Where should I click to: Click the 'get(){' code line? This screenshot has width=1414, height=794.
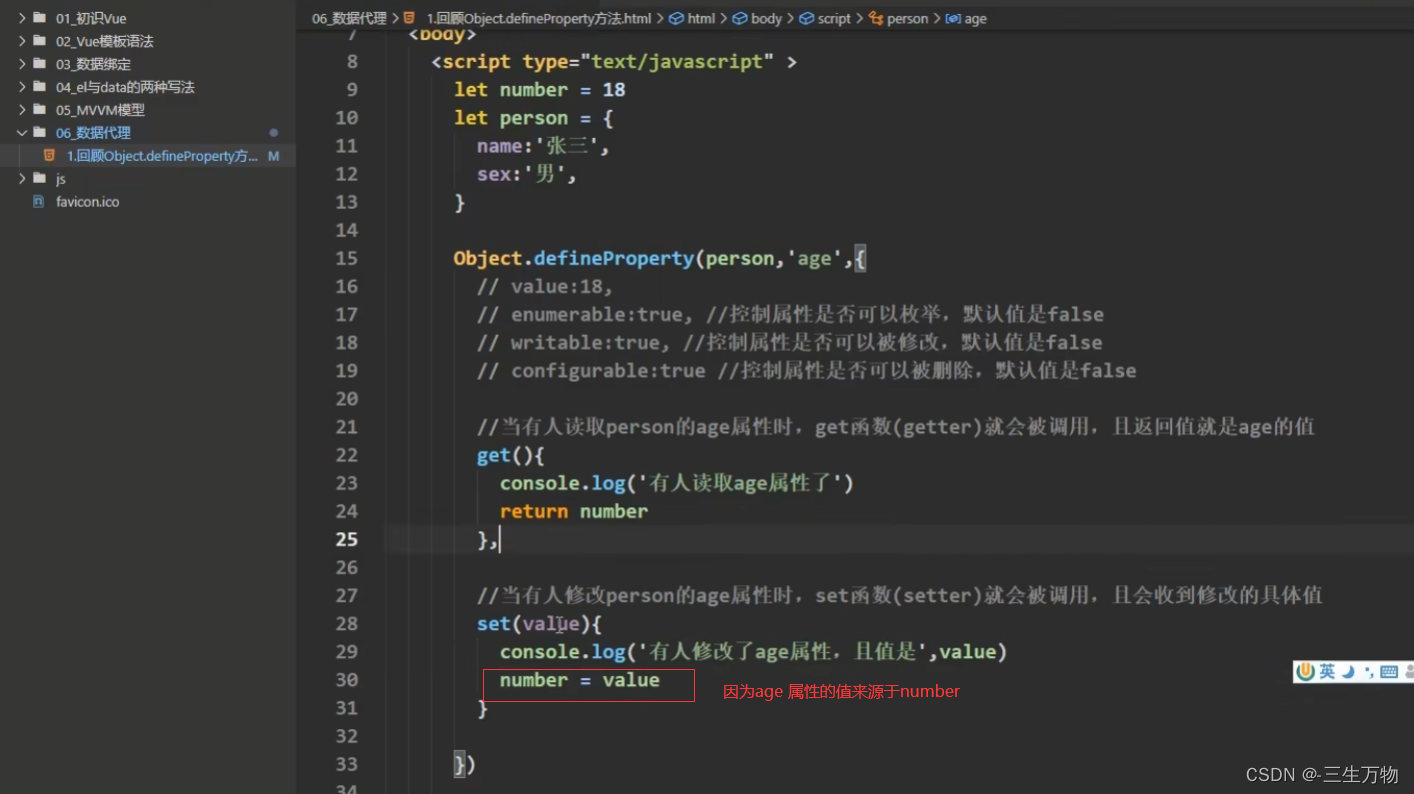(x=510, y=455)
